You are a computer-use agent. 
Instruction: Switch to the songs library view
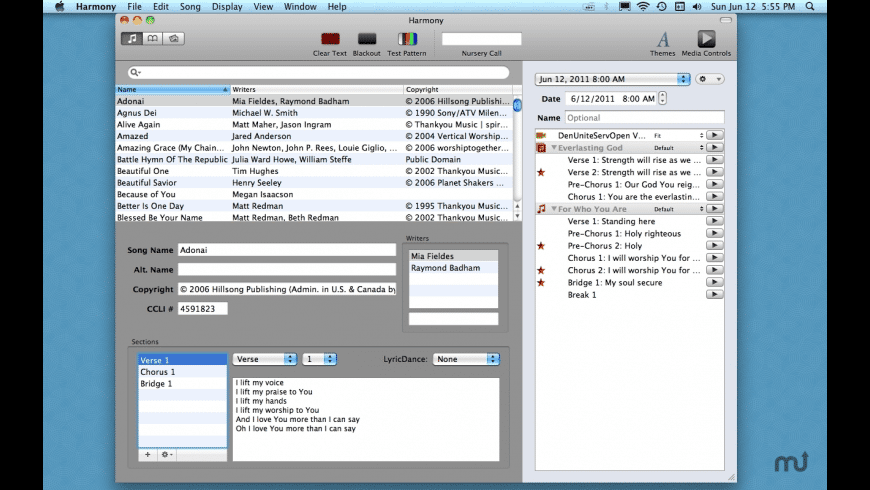(131, 38)
